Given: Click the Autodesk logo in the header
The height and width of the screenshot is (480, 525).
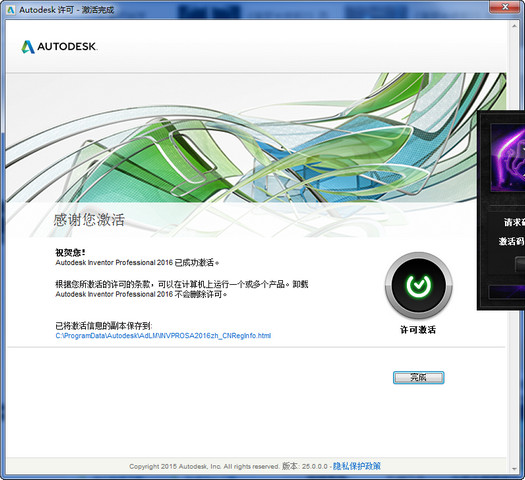Looking at the screenshot, I should pos(59,47).
